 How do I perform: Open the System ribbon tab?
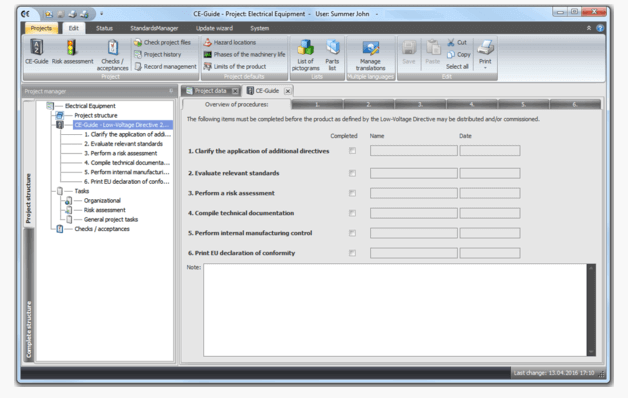click(260, 28)
